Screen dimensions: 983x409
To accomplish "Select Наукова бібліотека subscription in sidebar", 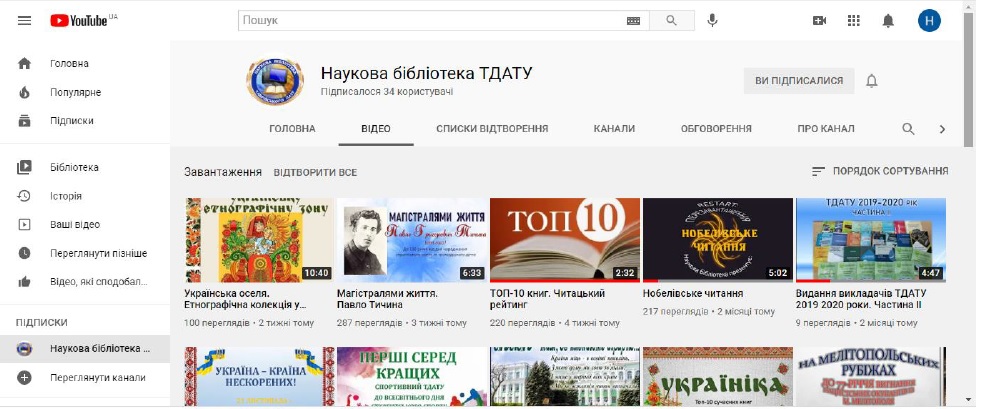I will (85, 349).
